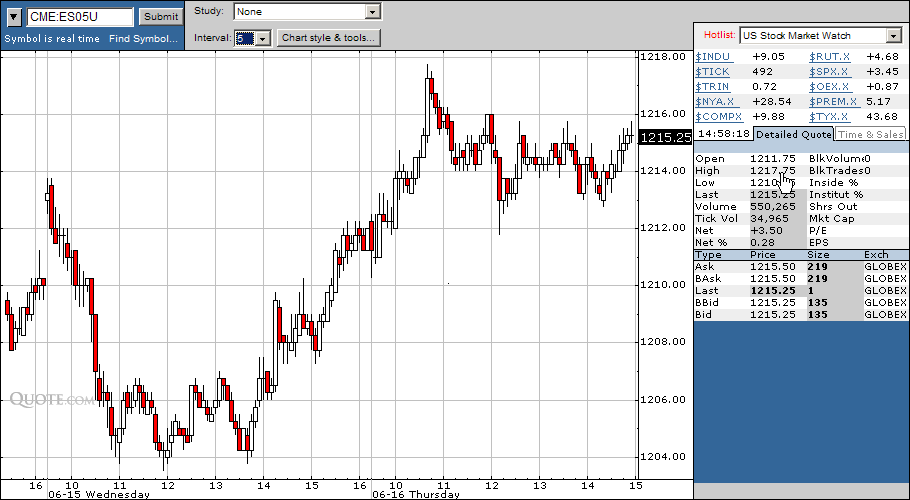
Task: Click the High value 1217.75
Action: [x=772, y=171]
